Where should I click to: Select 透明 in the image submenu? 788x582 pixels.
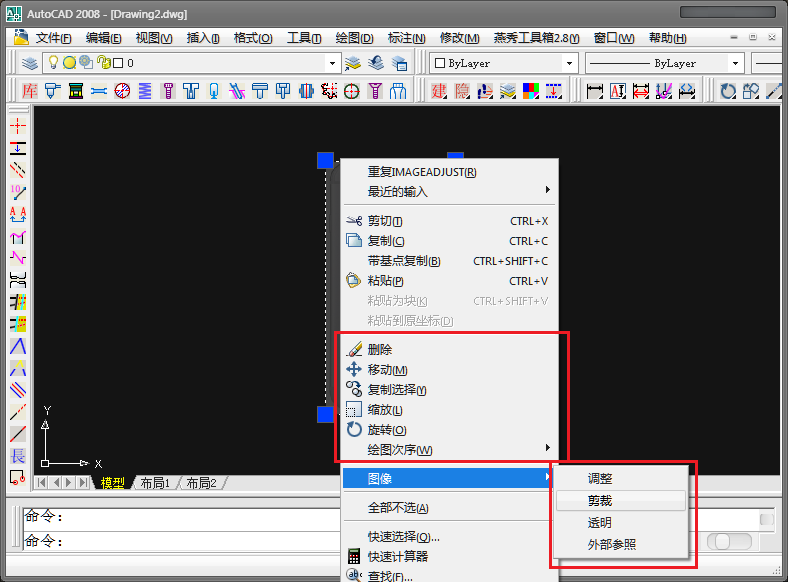click(621, 523)
